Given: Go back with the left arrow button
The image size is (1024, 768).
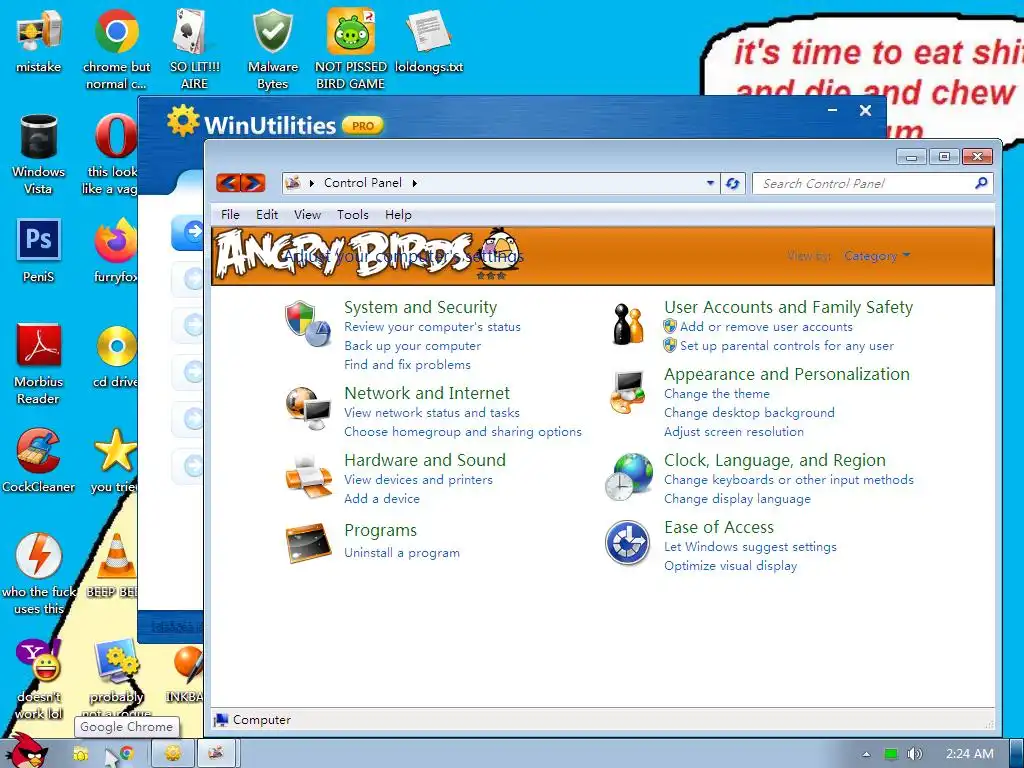Looking at the screenshot, I should click(x=228, y=183).
